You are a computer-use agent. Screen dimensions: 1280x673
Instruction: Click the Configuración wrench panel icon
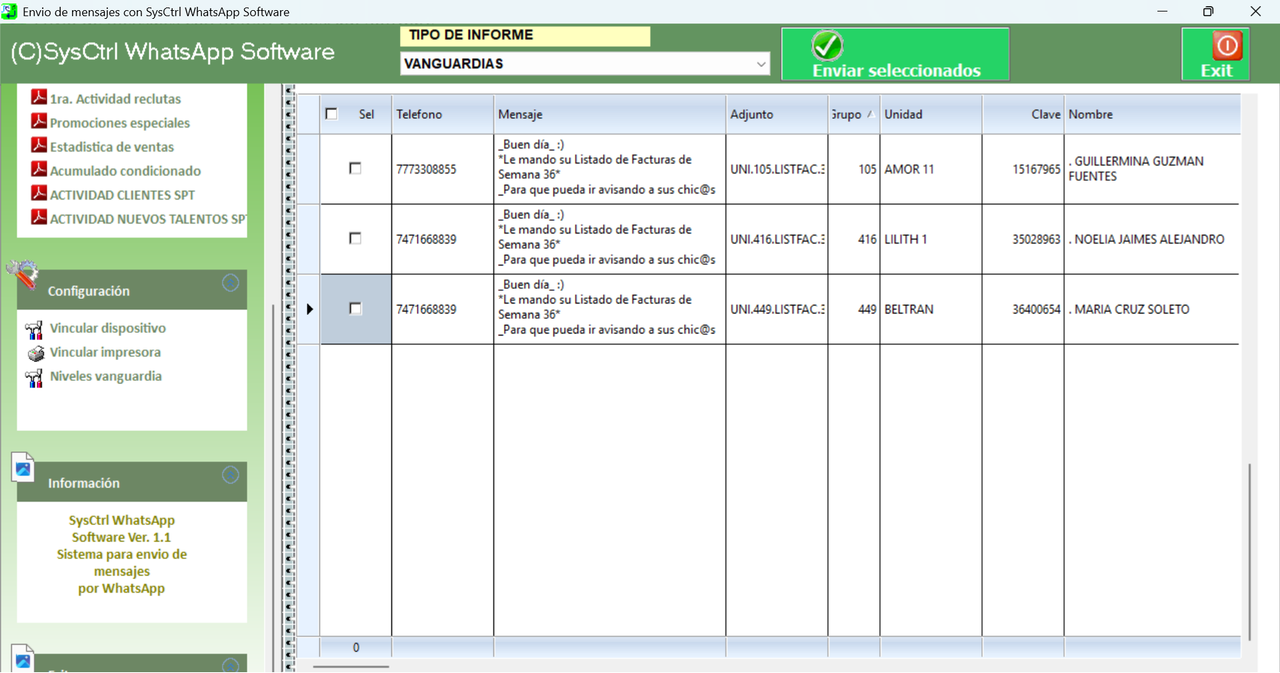tap(21, 275)
